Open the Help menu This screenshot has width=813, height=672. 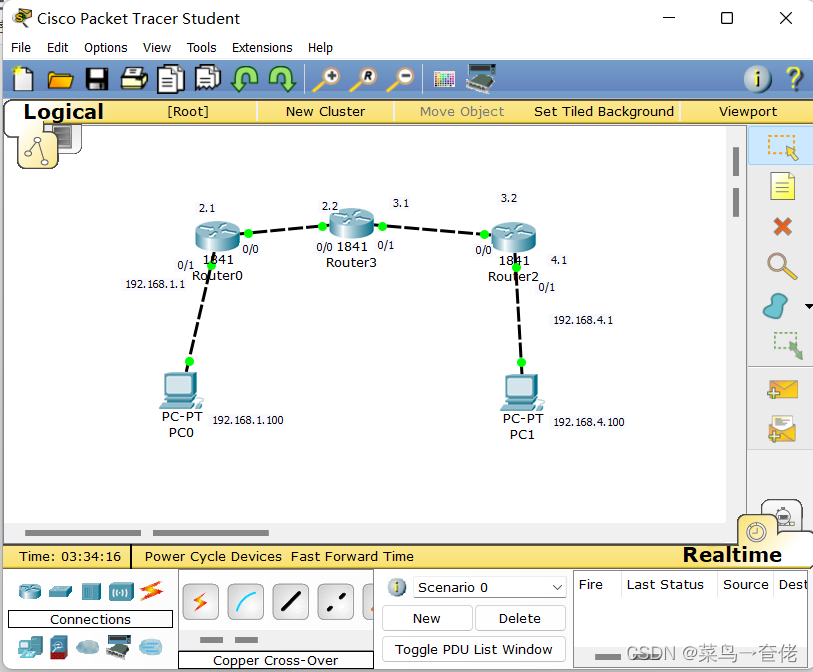320,48
